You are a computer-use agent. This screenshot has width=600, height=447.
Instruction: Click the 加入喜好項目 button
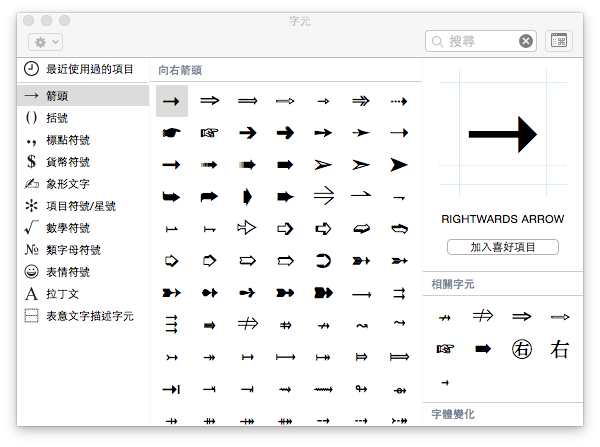tap(502, 247)
